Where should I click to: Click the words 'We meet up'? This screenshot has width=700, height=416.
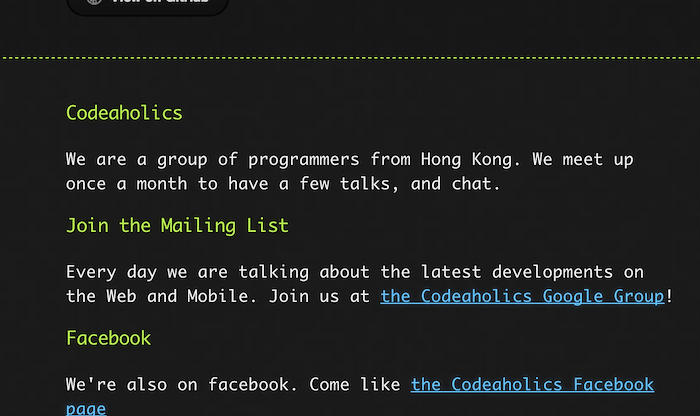coord(583,160)
